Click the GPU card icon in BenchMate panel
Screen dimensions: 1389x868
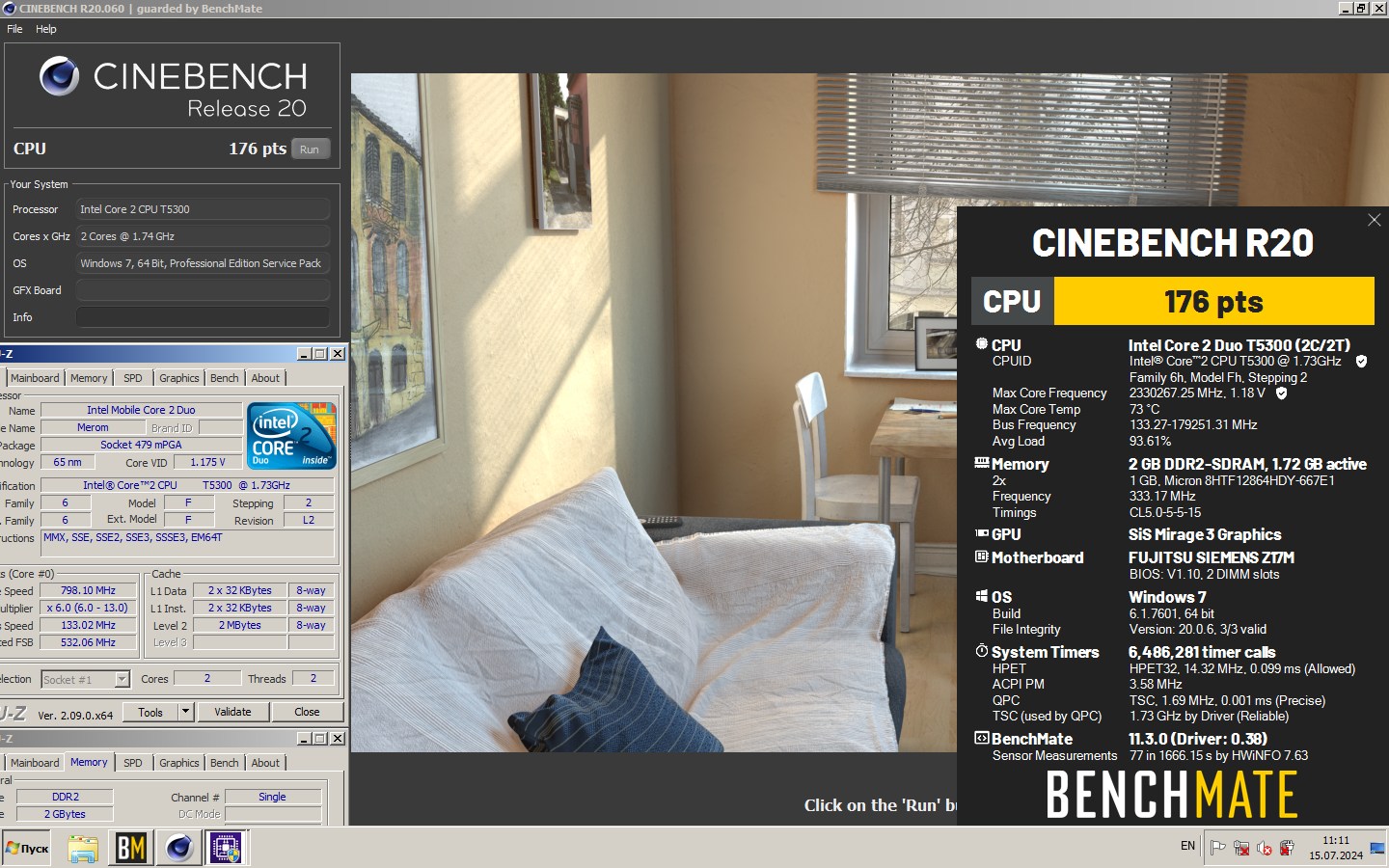(982, 533)
